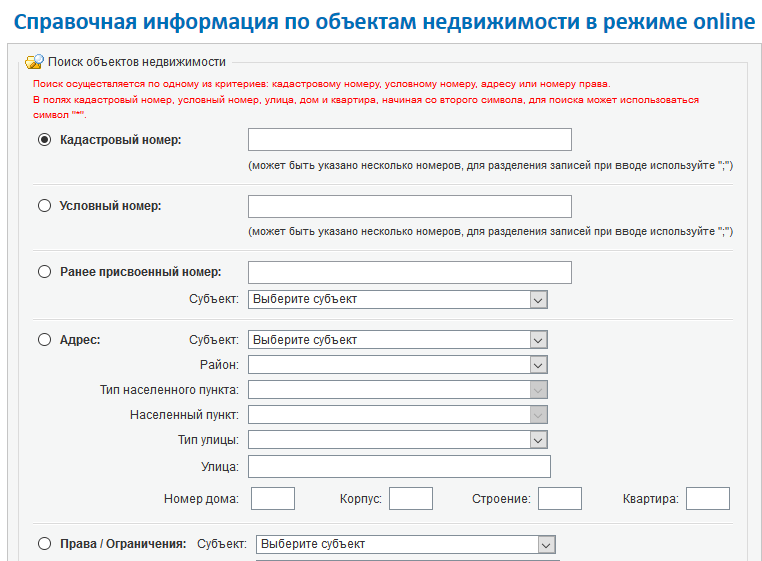Click the Ранее присвоенный номер label text
762x561 pixels.
coord(140,272)
